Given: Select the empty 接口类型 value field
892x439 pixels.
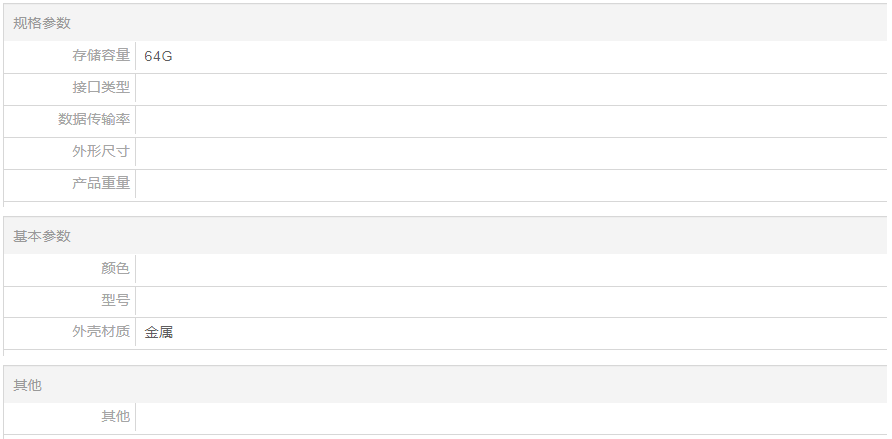Looking at the screenshot, I should [510, 88].
